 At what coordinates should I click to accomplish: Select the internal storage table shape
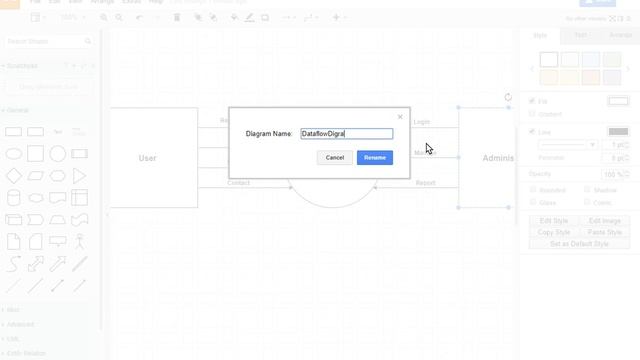[x=79, y=198]
